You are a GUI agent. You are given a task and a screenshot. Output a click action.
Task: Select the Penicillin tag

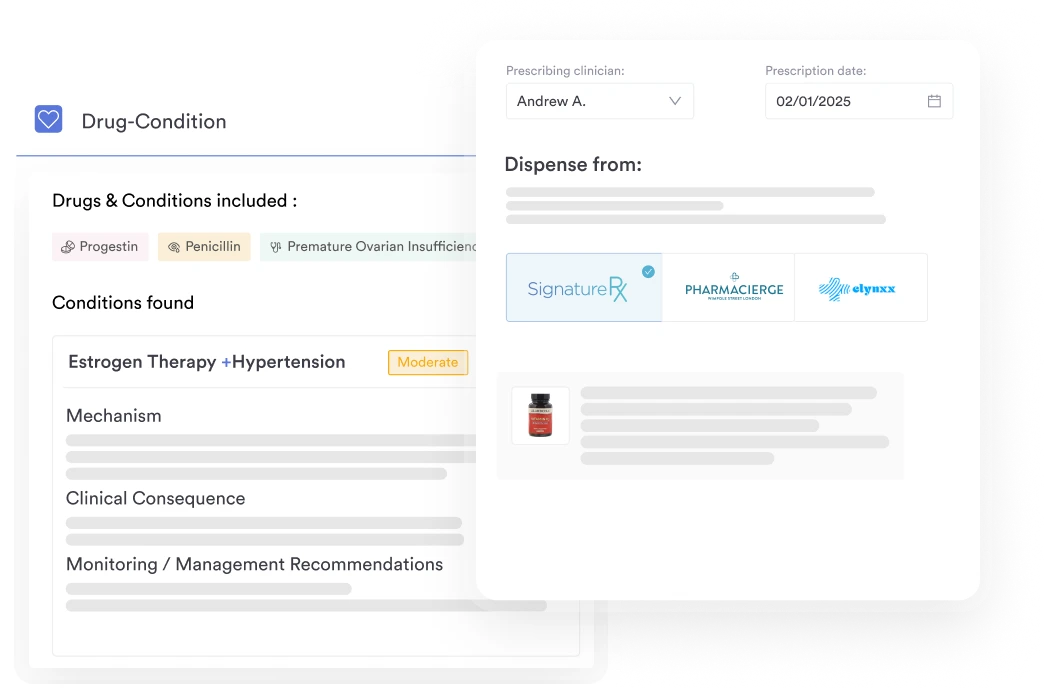[x=204, y=247]
